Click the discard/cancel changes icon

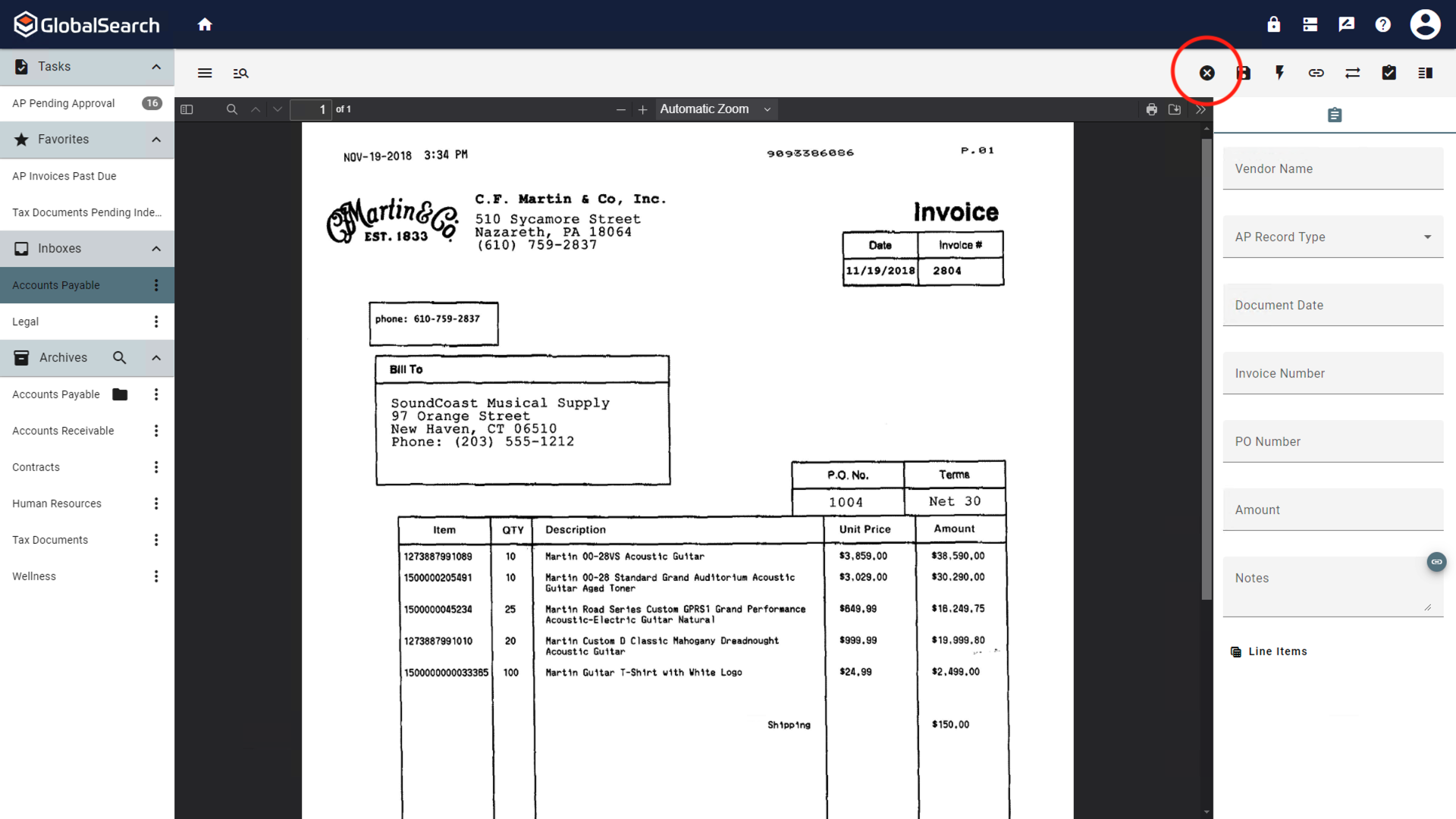click(x=1207, y=72)
